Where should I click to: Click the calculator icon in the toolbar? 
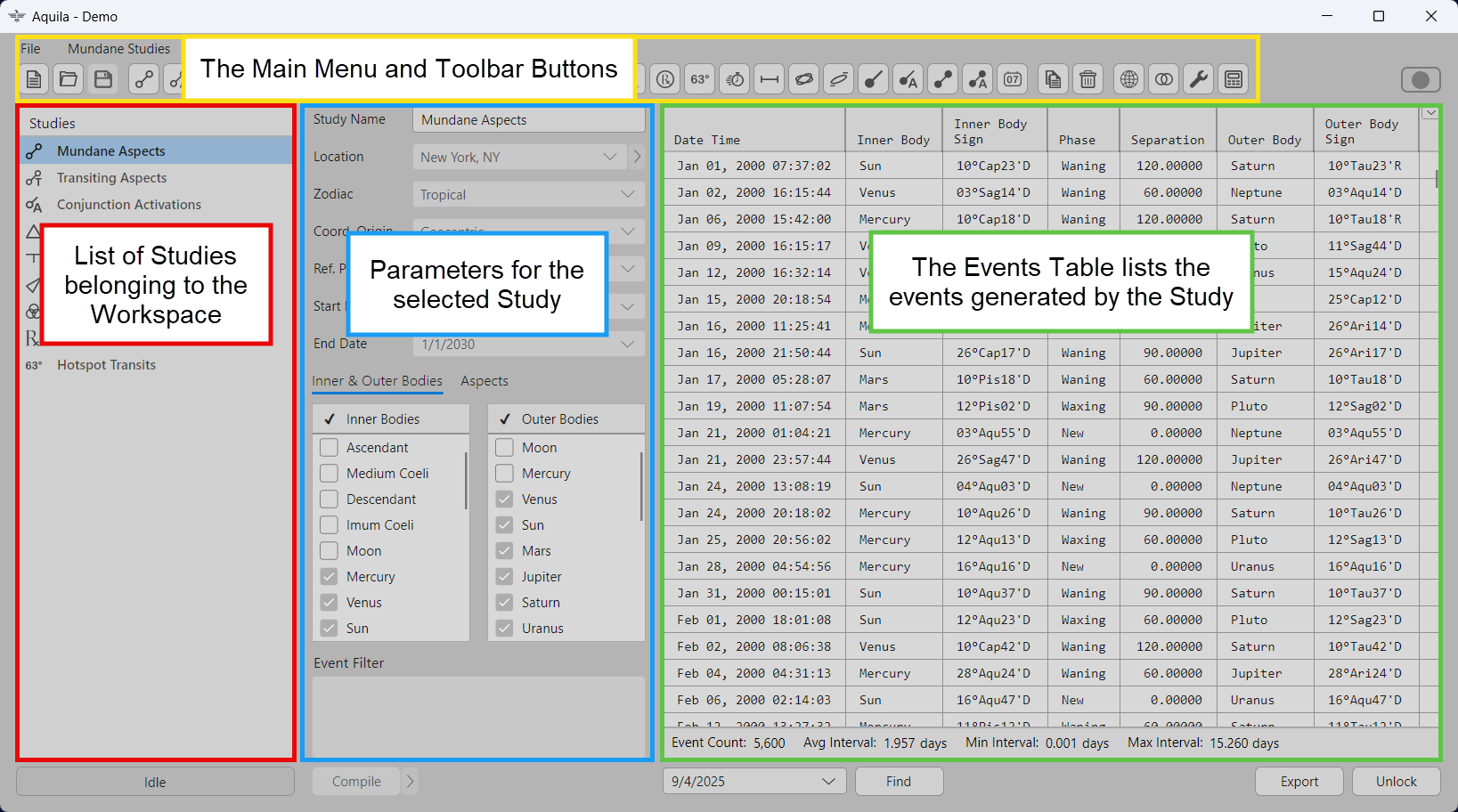pyautogui.click(x=1234, y=79)
